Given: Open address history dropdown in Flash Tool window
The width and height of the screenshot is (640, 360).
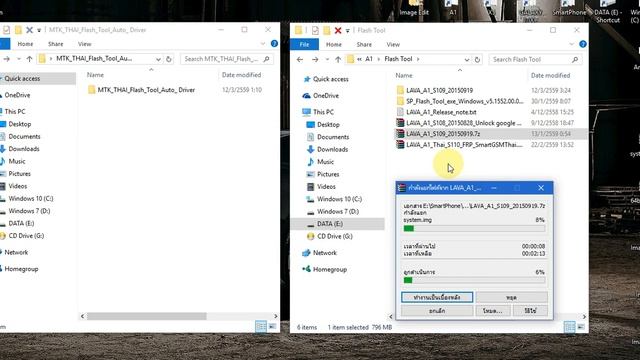Looking at the screenshot, I should tap(467, 60).
